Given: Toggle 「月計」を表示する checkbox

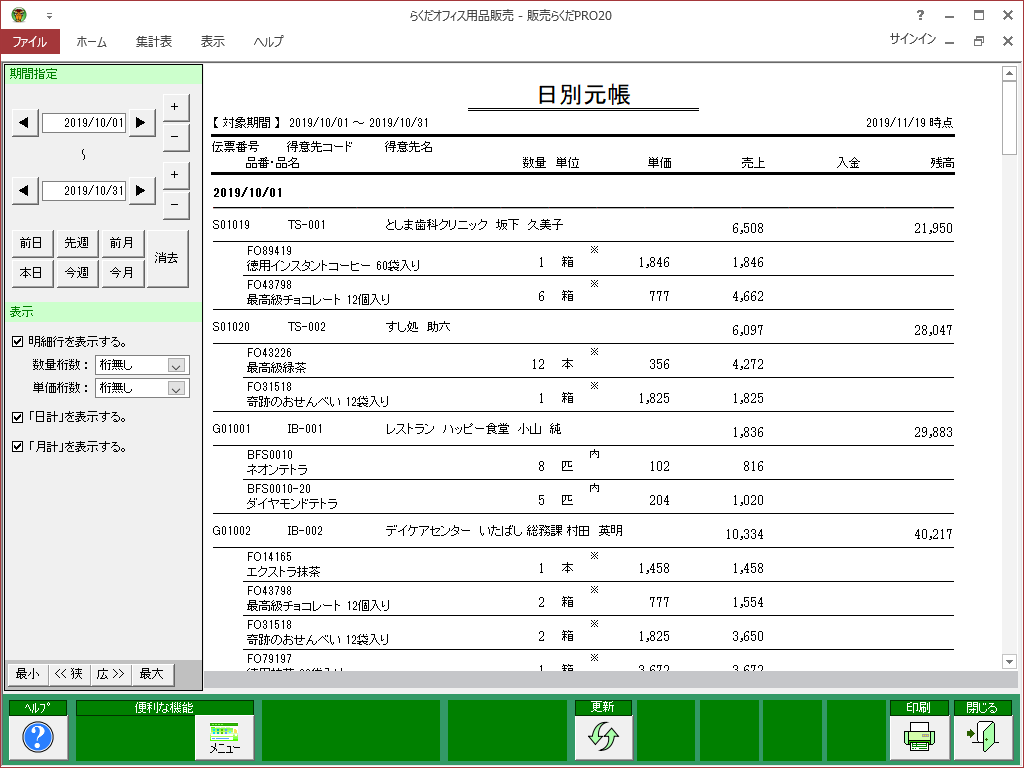Looking at the screenshot, I should pyautogui.click(x=18, y=447).
